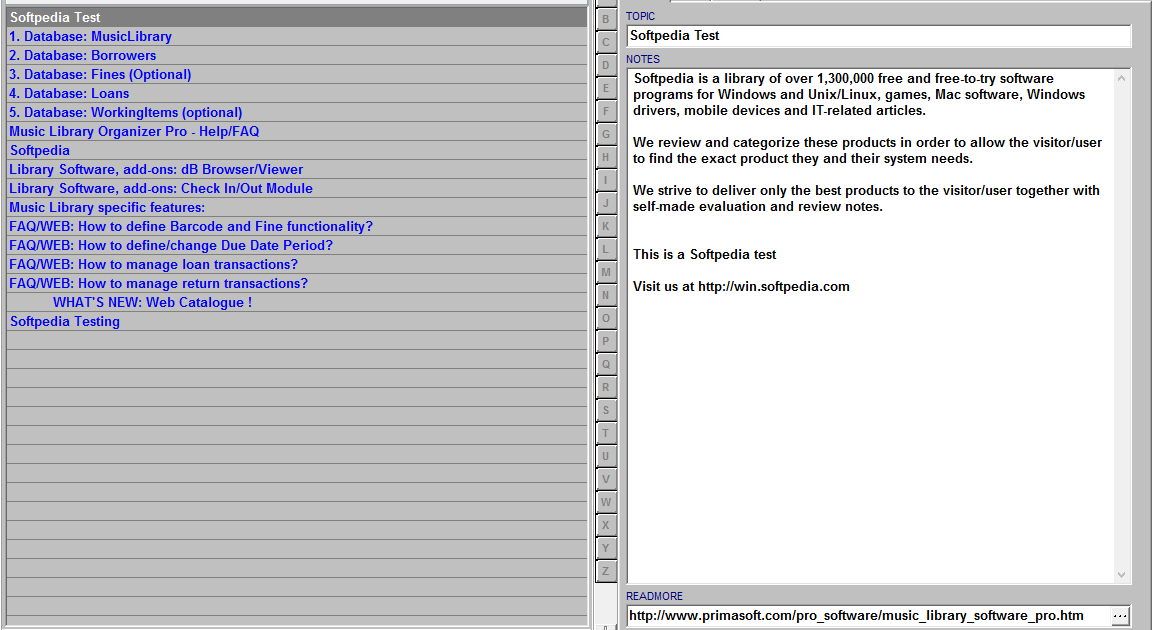Open topic 1. Database: MusicLibrary
The width and height of the screenshot is (1152, 630).
(x=297, y=36)
